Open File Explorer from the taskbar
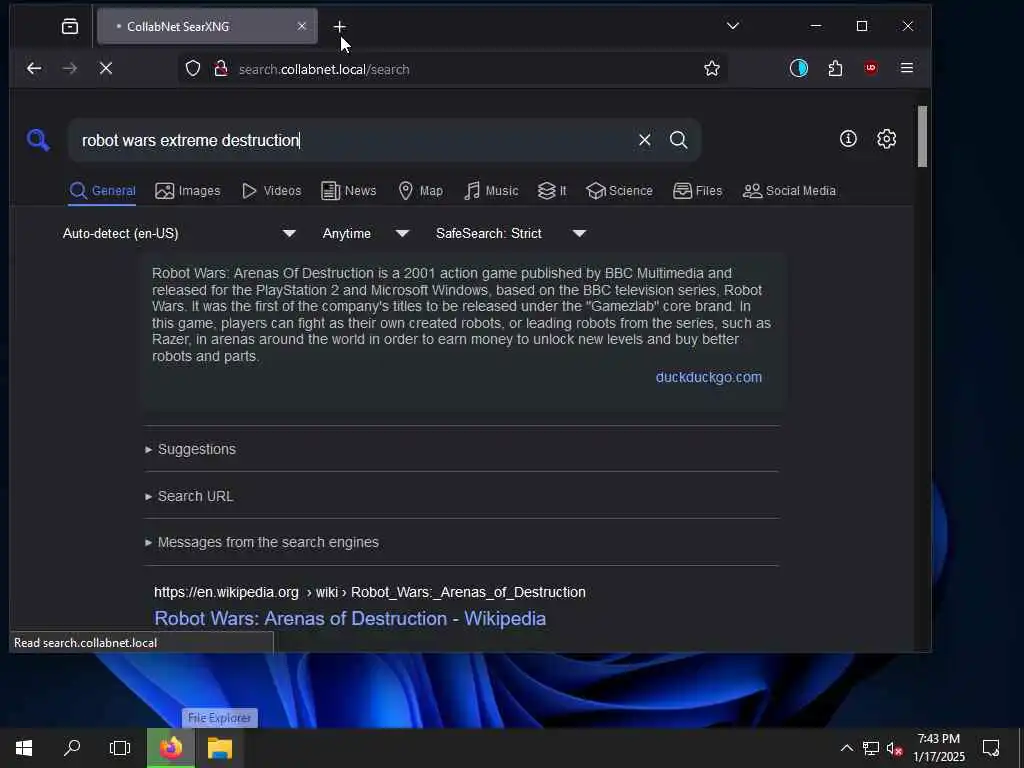The width and height of the screenshot is (1024, 768). click(x=220, y=748)
